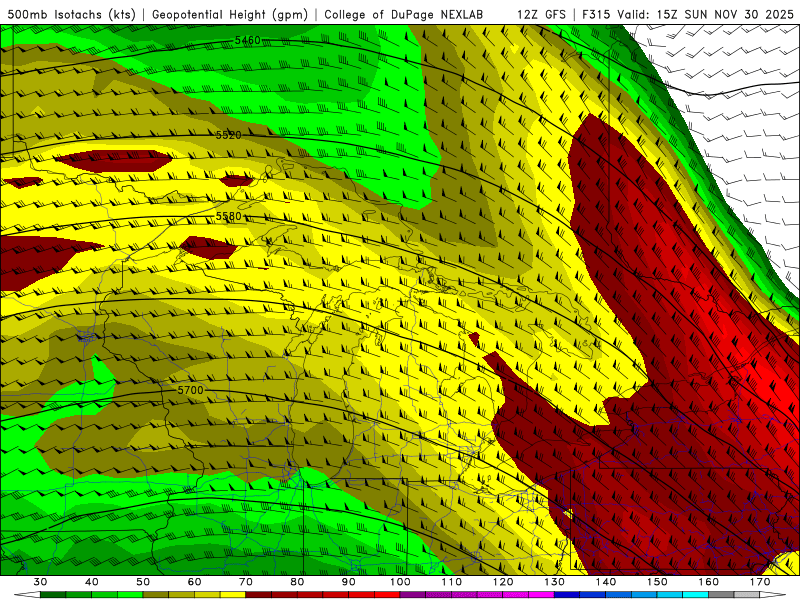Click the 40 value on the color scale

click(x=91, y=582)
